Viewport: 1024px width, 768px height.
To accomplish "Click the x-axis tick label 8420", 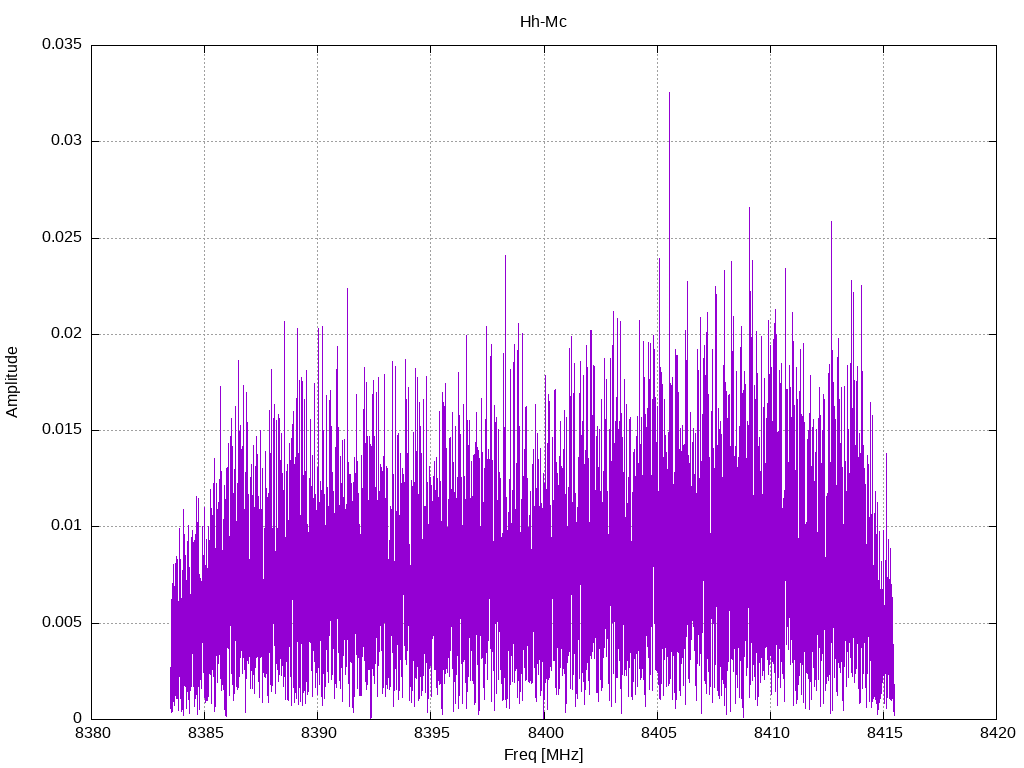I will coord(997,733).
